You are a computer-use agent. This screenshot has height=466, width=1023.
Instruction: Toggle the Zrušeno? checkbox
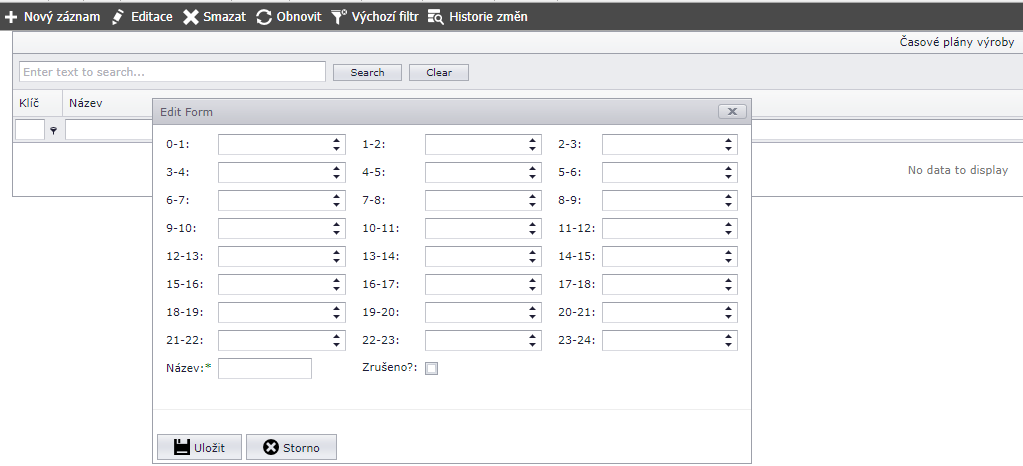[432, 368]
